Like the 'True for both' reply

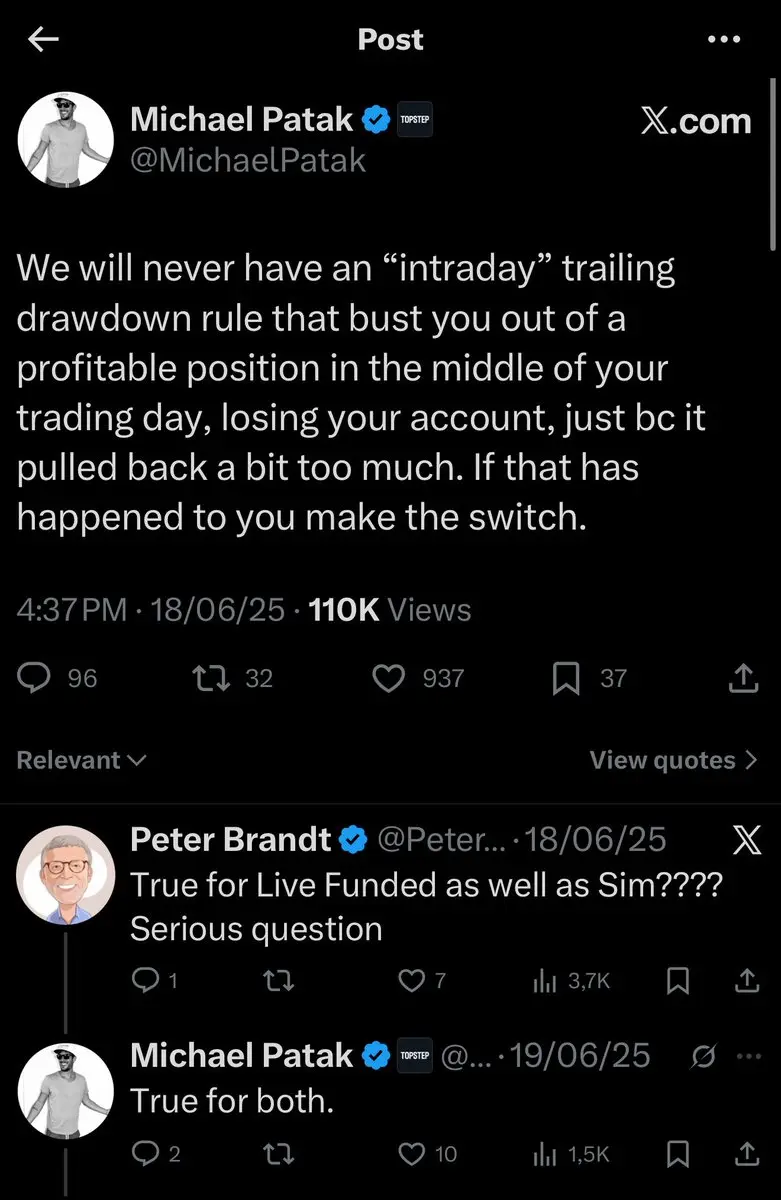(411, 1154)
